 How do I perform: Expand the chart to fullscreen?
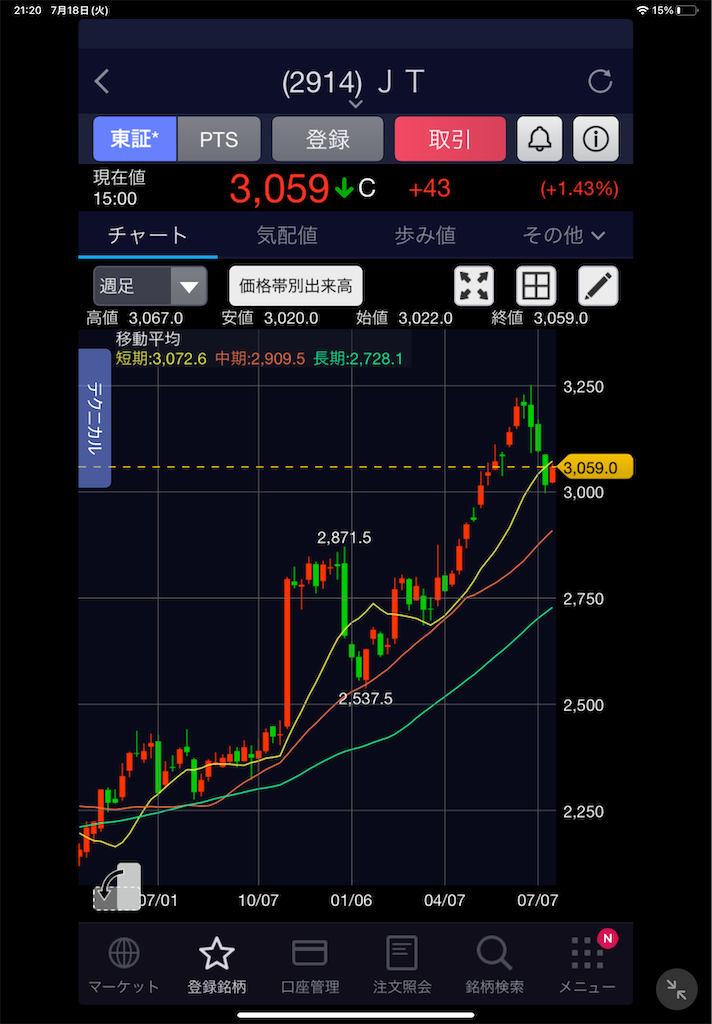tap(474, 286)
